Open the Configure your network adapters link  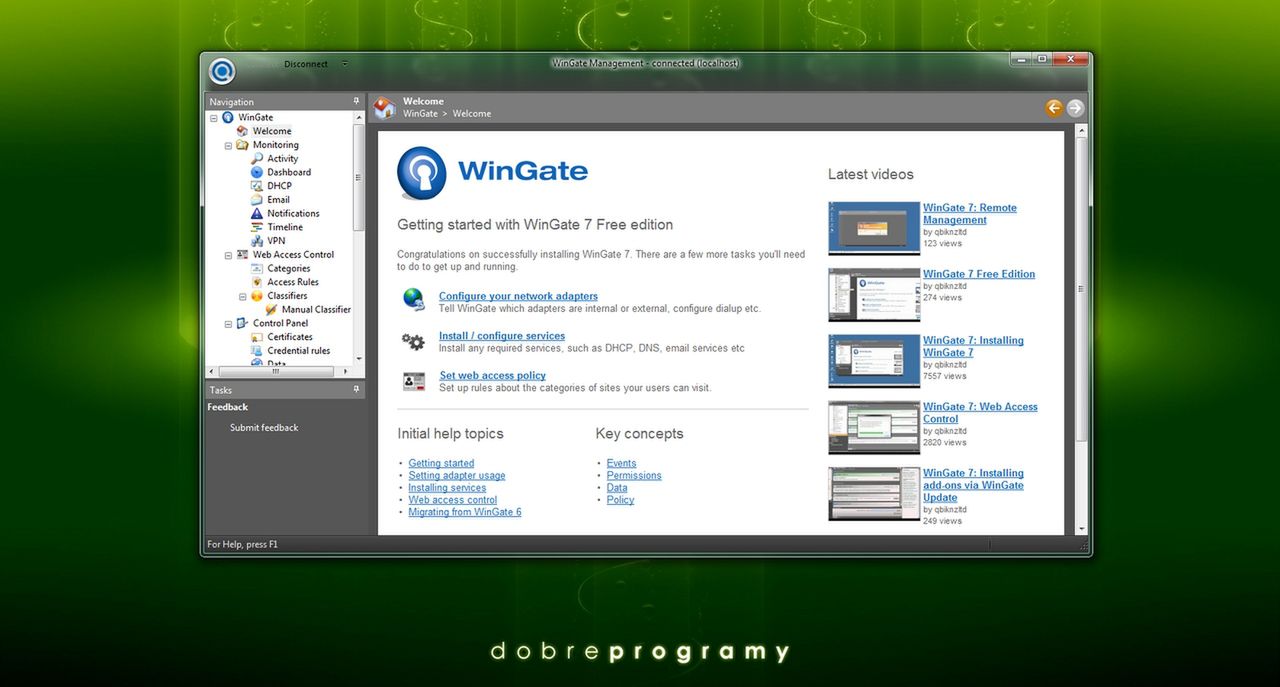(518, 295)
